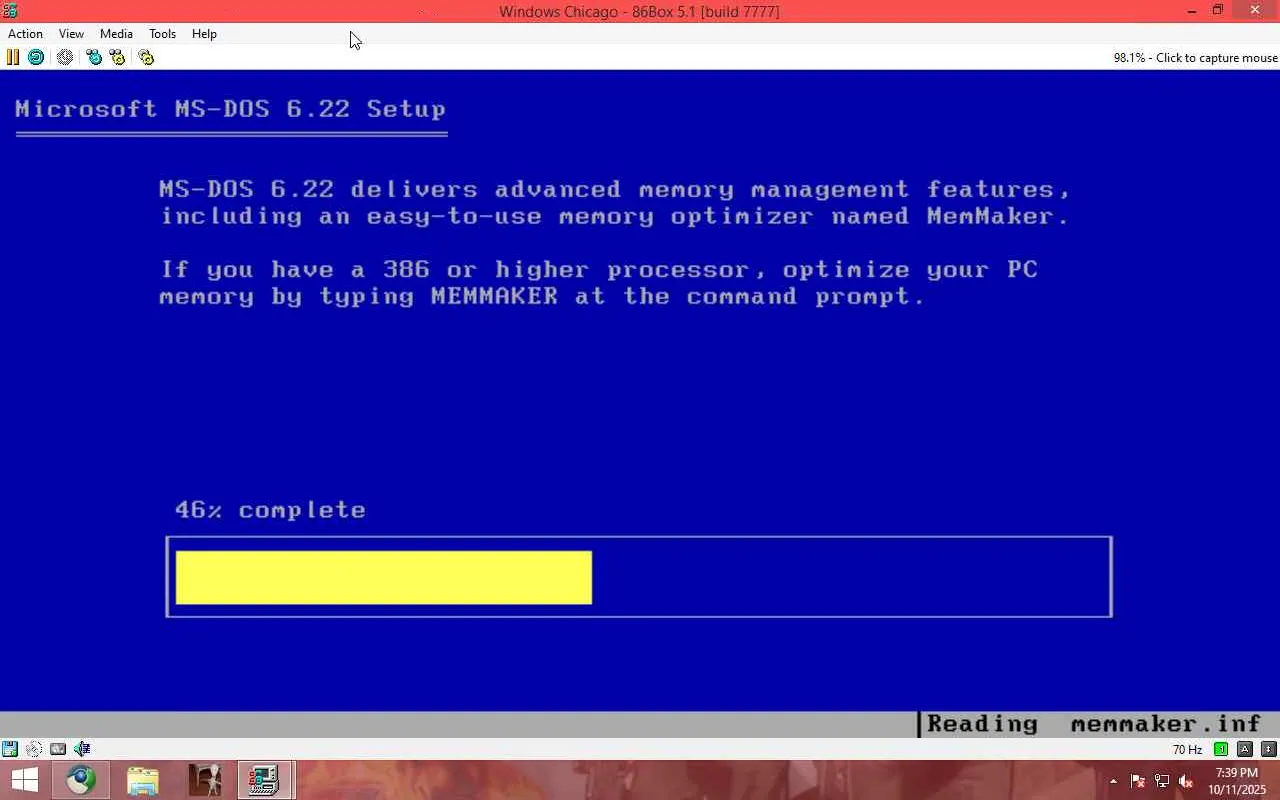Image resolution: width=1280 pixels, height=800 pixels.
Task: Minimize the 86Box window
Action: [x=1192, y=11]
